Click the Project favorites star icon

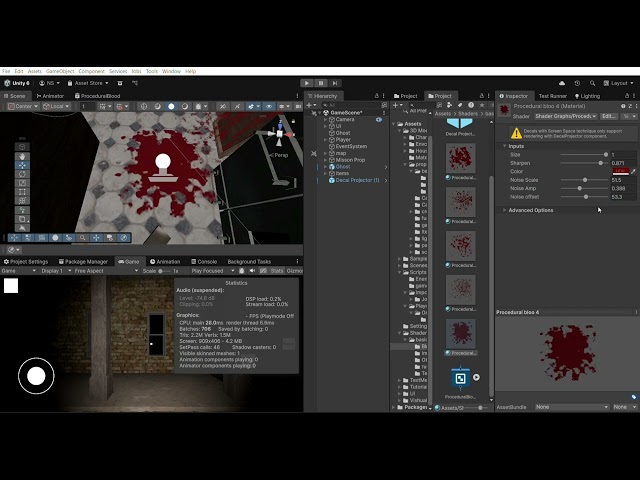pyautogui.click(x=482, y=105)
